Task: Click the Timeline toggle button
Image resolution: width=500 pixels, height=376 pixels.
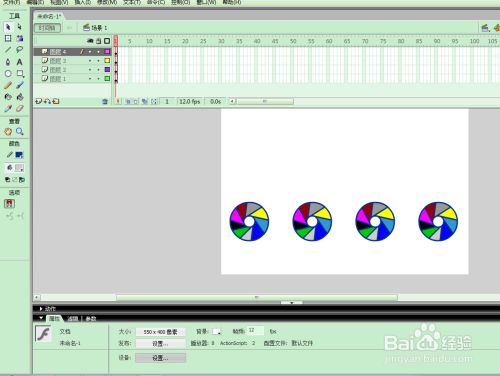Action: 48,28
